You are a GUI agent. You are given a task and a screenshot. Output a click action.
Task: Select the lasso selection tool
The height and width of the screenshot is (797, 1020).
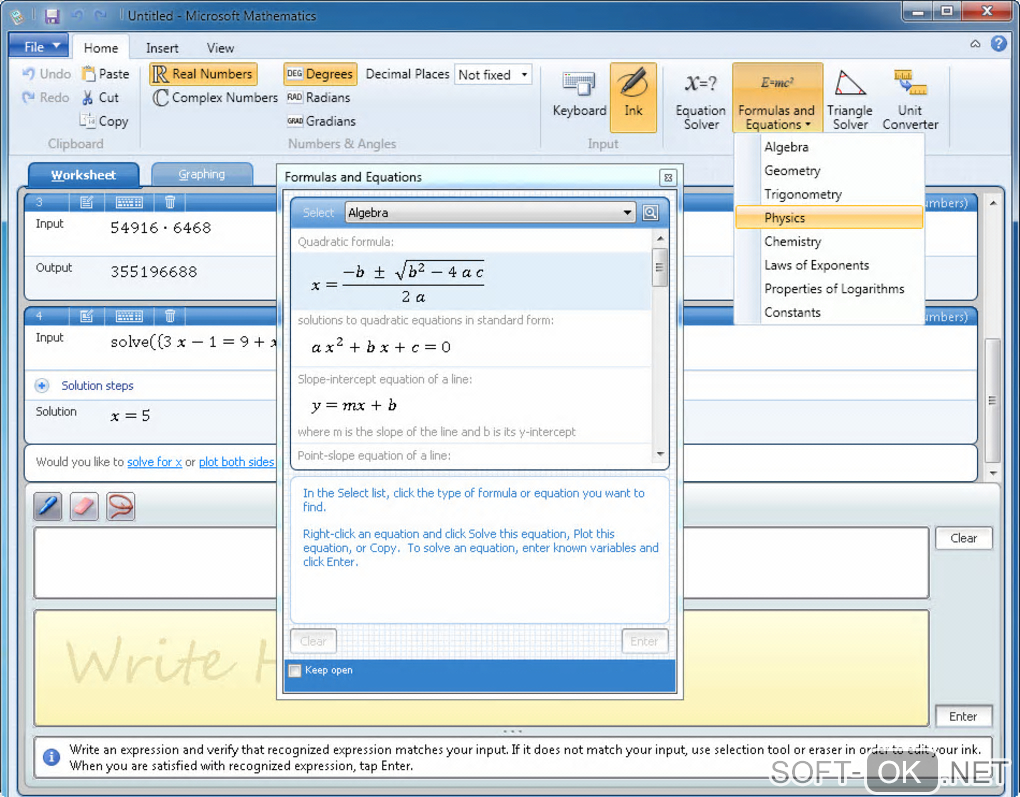[x=120, y=506]
